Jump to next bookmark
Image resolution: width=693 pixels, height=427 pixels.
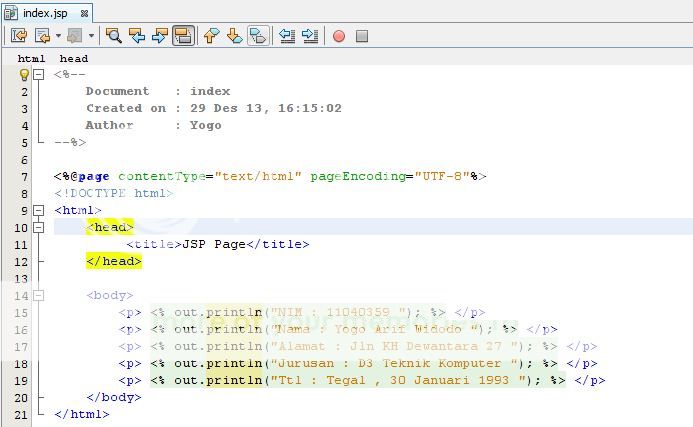(x=234, y=36)
